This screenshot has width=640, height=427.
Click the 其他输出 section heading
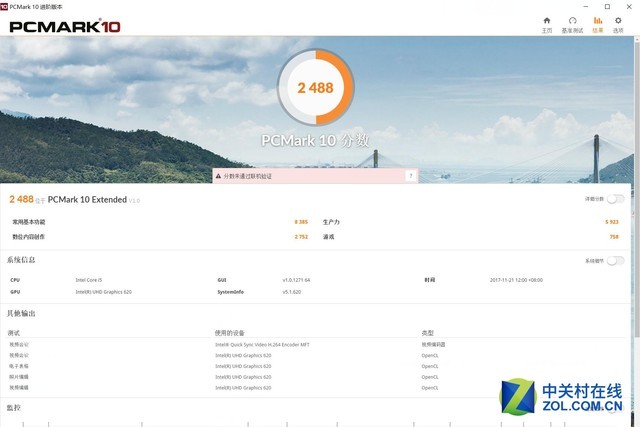coord(21,314)
